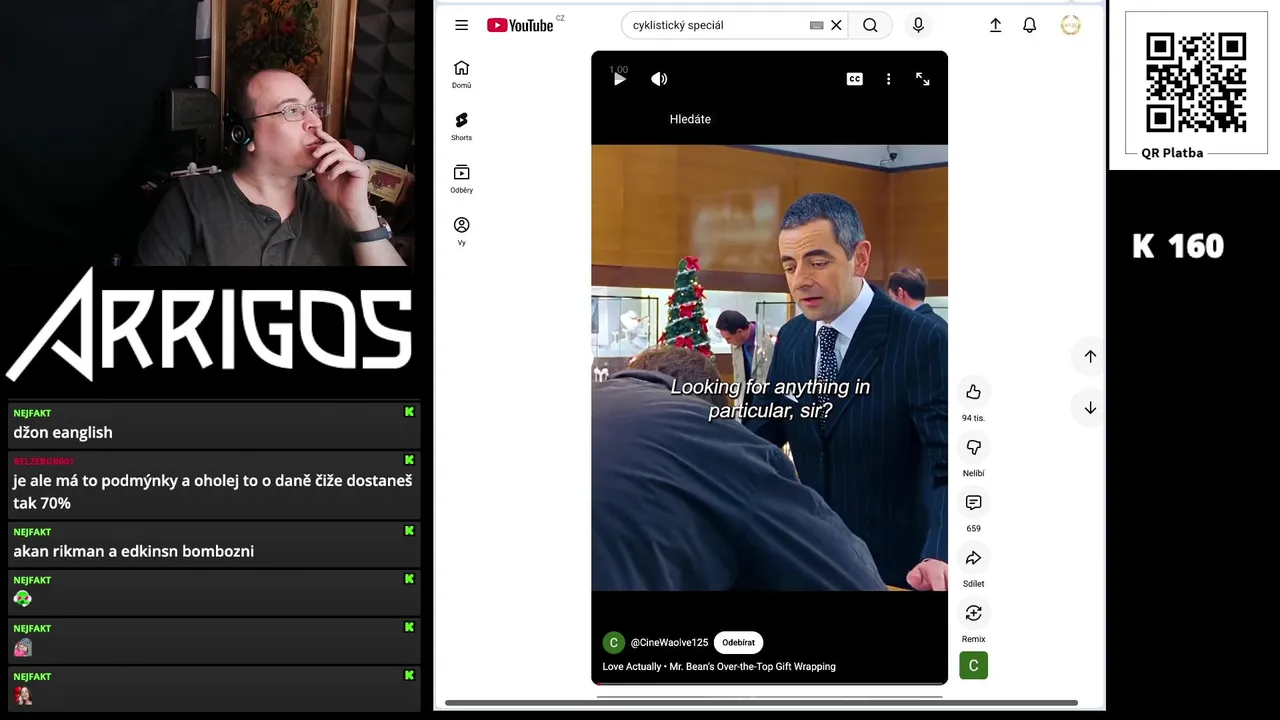Dislike the Short via Nelíbí thumbs down
The width and height of the screenshot is (1280, 720).
[973, 447]
